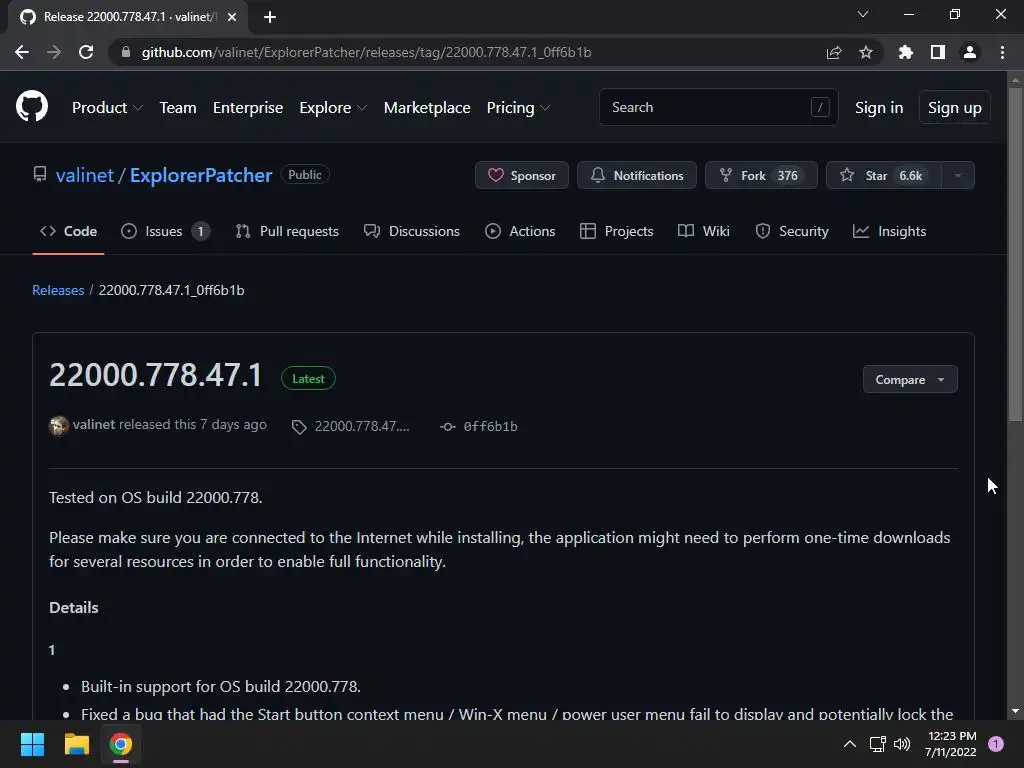Expand the Pricing menu
The height and width of the screenshot is (768, 1024).
519,108
